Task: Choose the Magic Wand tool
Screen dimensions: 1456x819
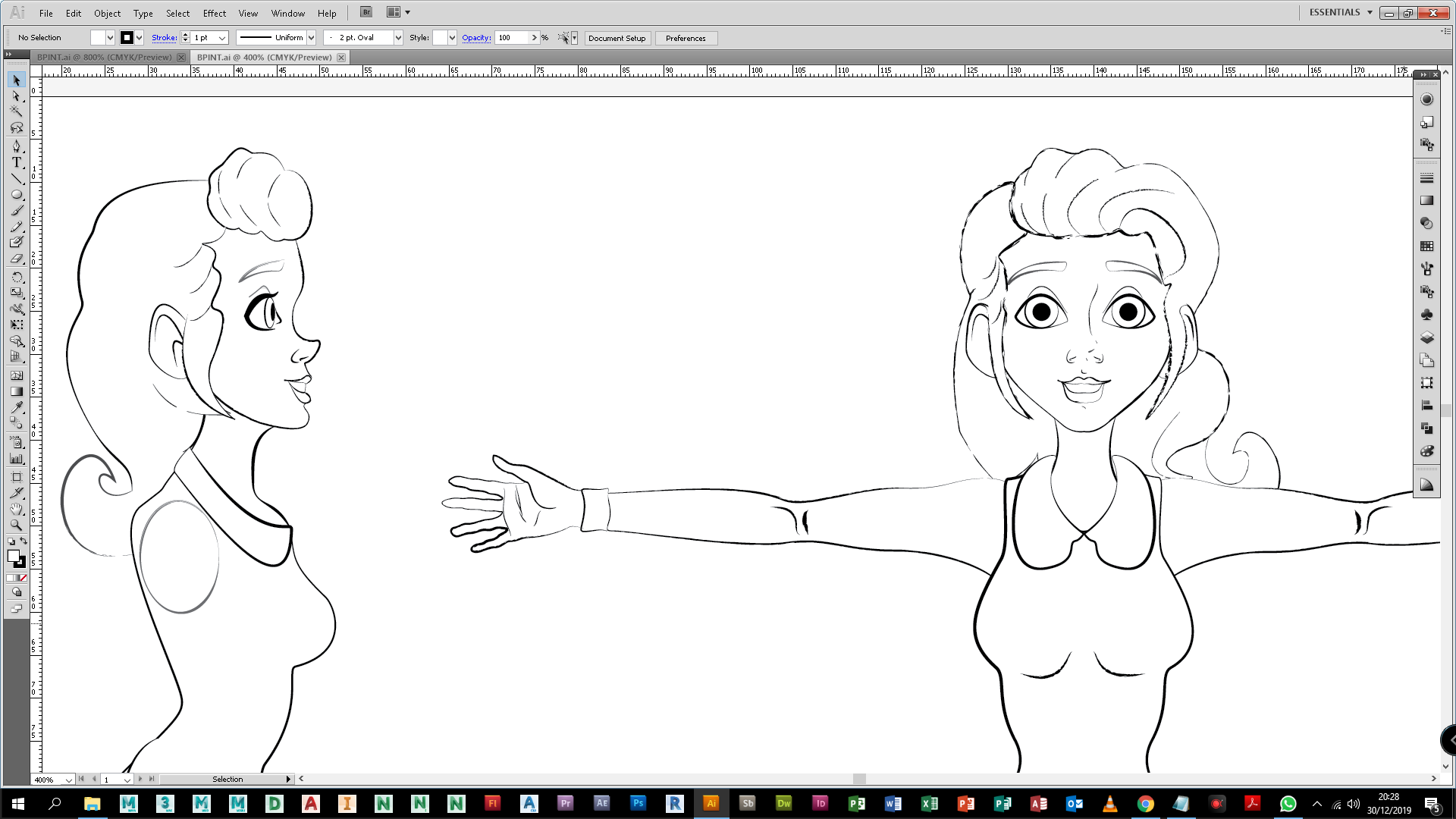Action: [17, 111]
